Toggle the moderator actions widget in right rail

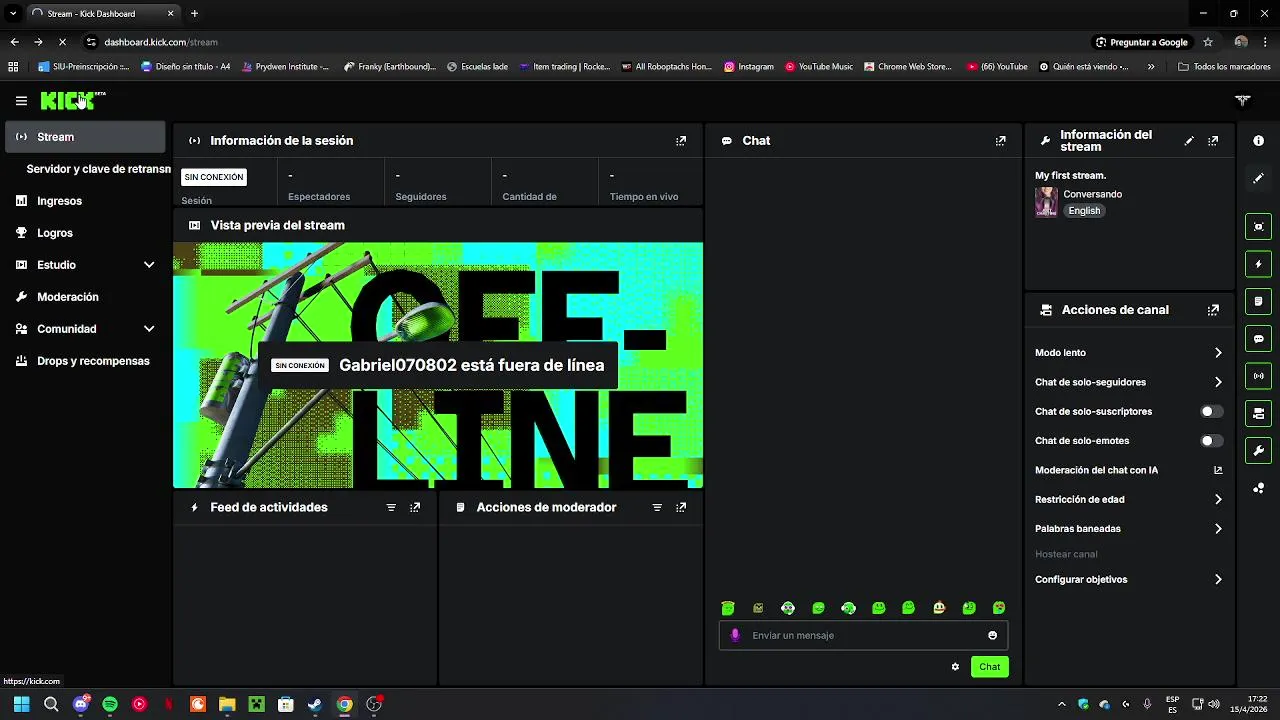pyautogui.click(x=1258, y=301)
